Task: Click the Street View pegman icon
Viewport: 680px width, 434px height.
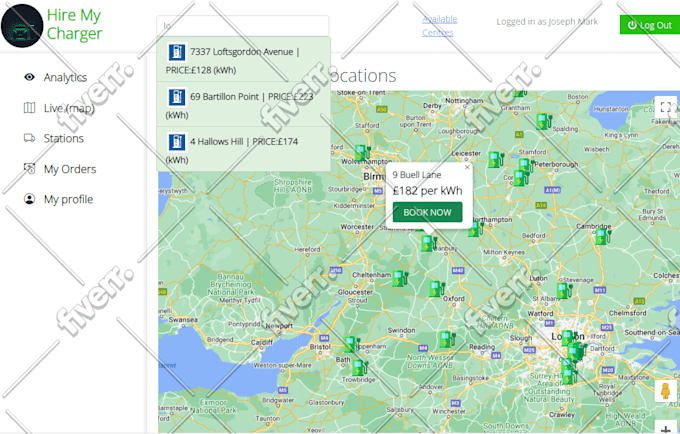Action: (666, 391)
